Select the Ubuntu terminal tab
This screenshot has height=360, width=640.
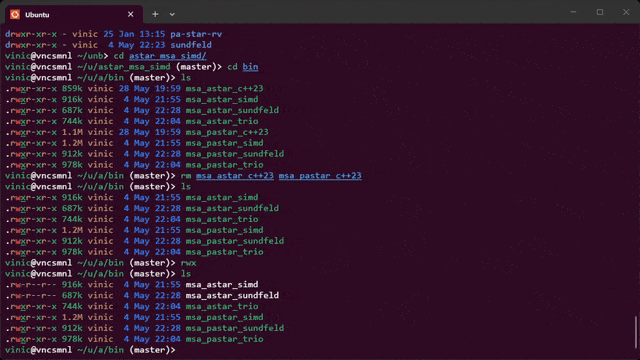[74, 15]
